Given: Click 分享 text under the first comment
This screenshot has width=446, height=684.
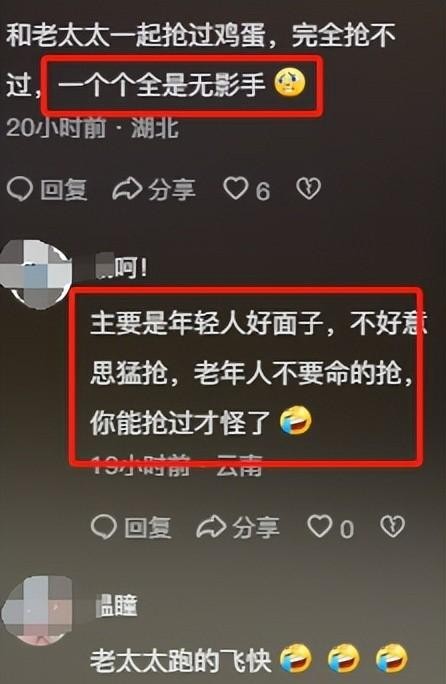Looking at the screenshot, I should click(x=172, y=190).
